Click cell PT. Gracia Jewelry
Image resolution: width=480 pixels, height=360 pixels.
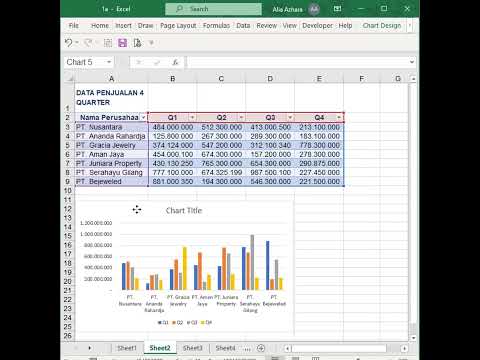(111, 145)
